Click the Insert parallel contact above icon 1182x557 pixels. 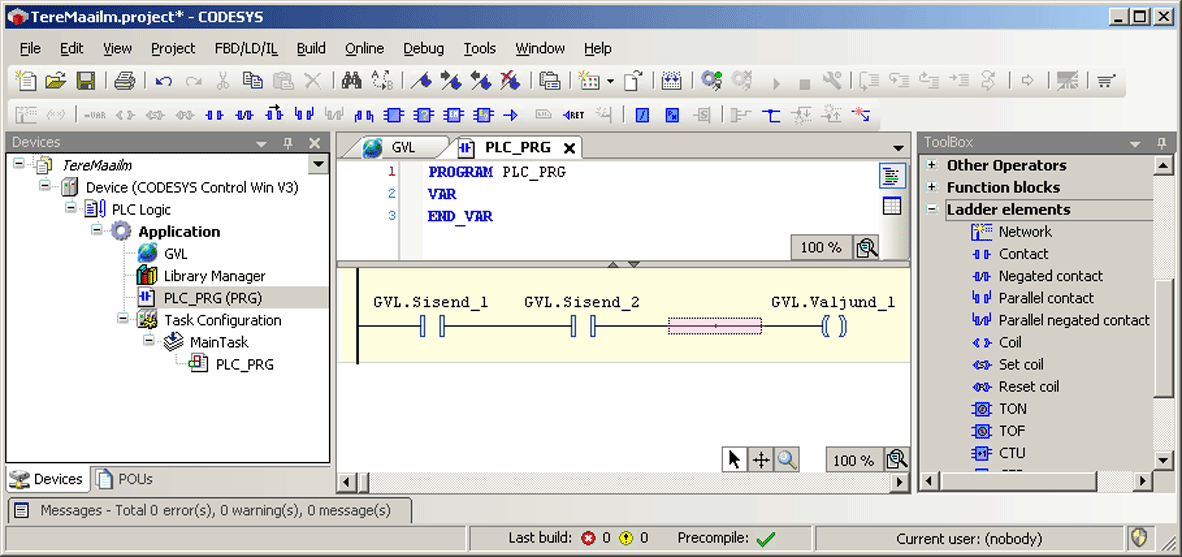[364, 115]
